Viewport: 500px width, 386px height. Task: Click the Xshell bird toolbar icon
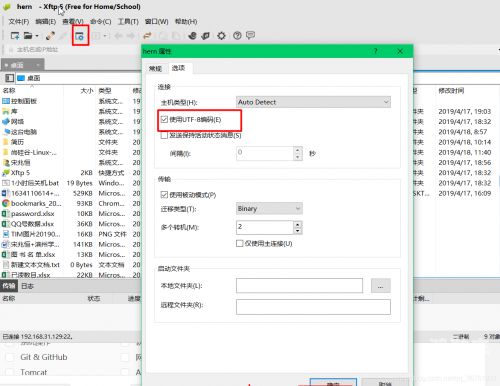[x=192, y=35]
